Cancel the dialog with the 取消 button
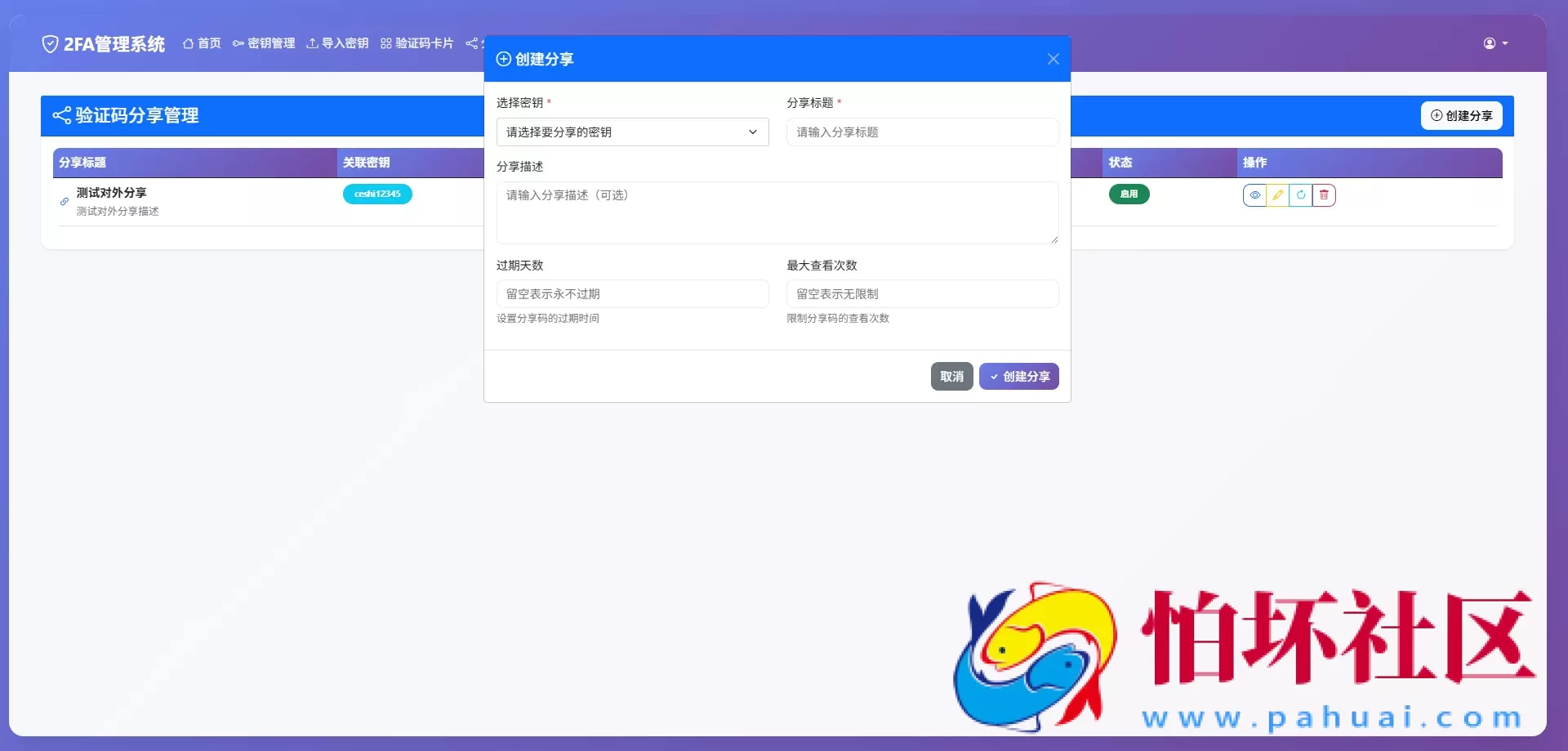1568x751 pixels. click(x=951, y=376)
